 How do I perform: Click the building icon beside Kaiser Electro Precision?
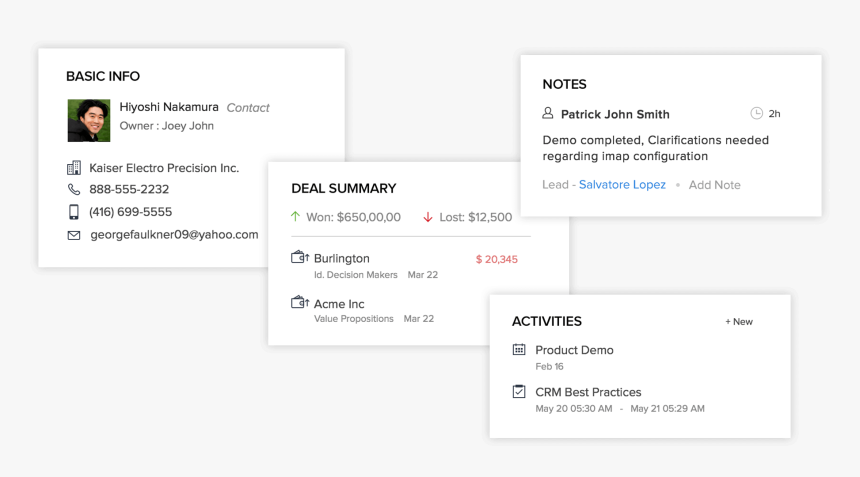[74, 168]
